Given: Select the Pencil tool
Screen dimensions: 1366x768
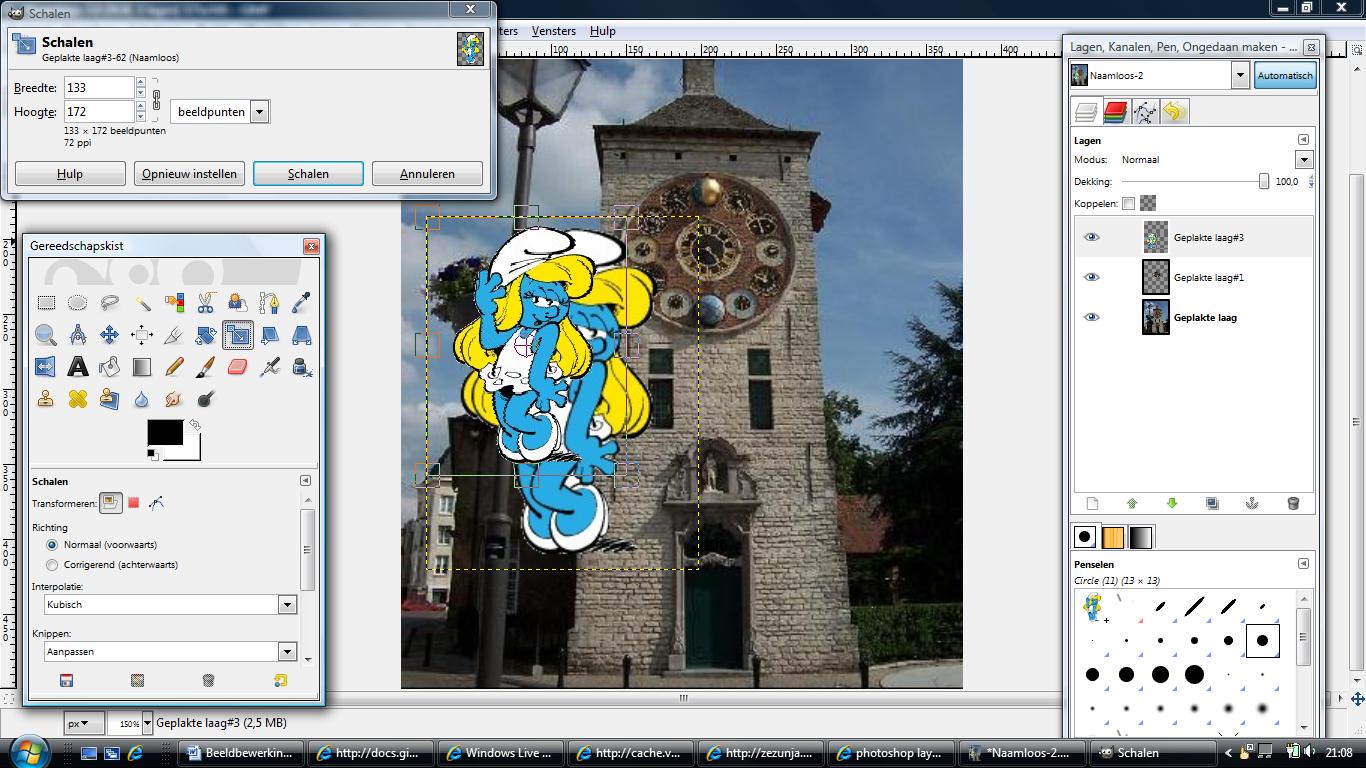Looking at the screenshot, I should coord(174,367).
